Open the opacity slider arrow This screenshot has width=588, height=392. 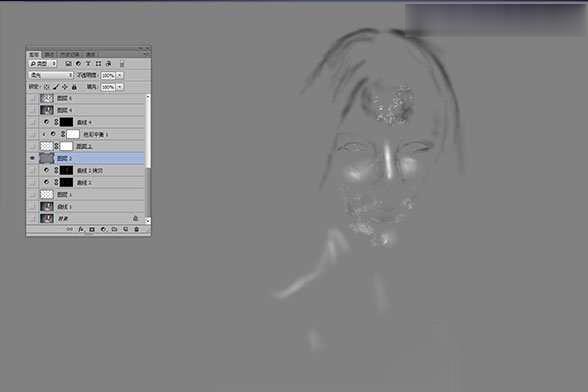(119, 76)
